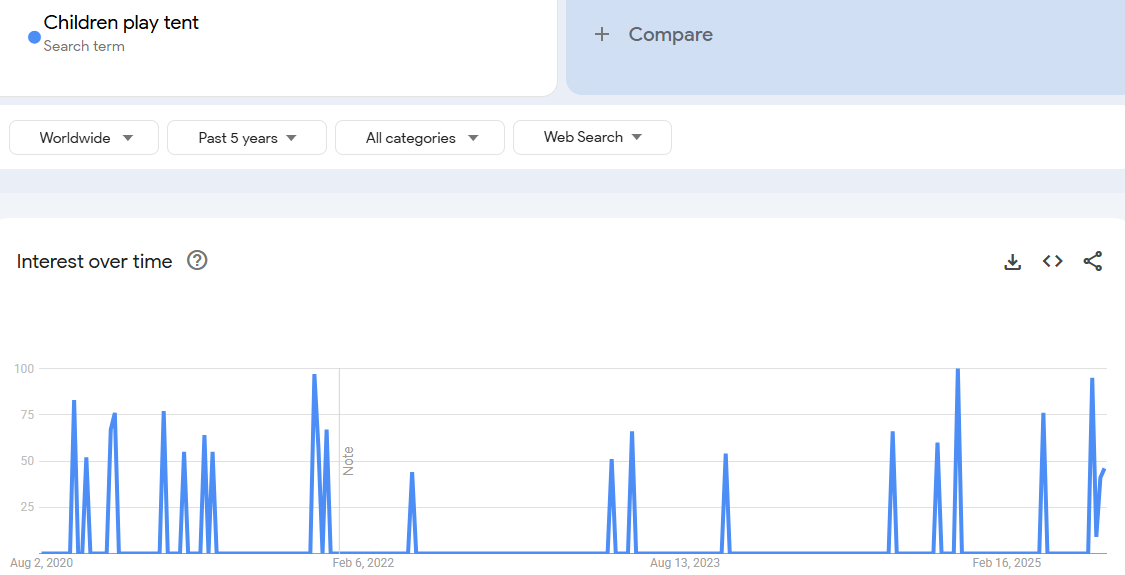This screenshot has width=1125, height=575.
Task: Click first spike near Aug 2, 2020
Action: (x=74, y=402)
